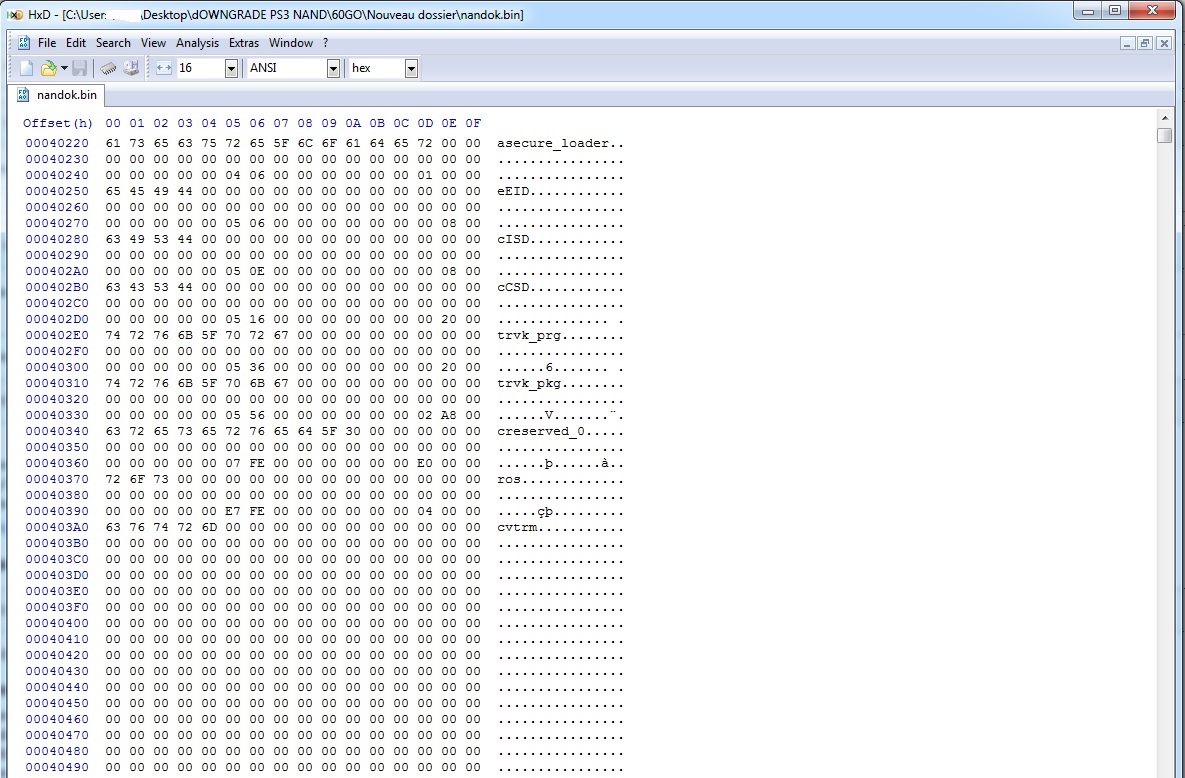Open the Analysis menu

(x=197, y=43)
